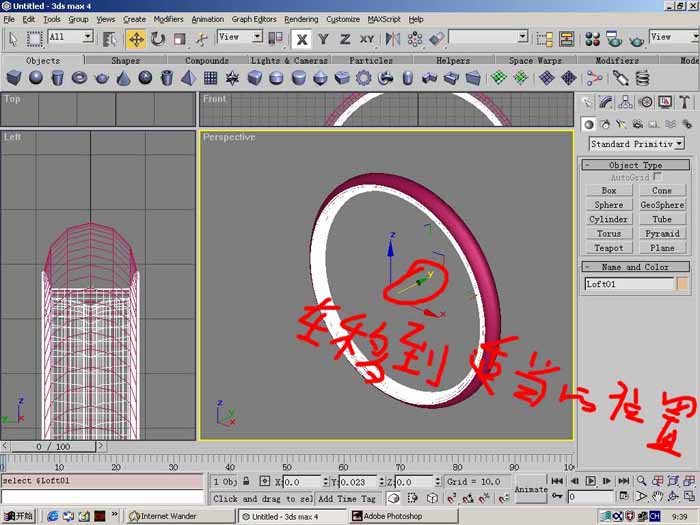Click the Loft01 object name field

pos(629,284)
